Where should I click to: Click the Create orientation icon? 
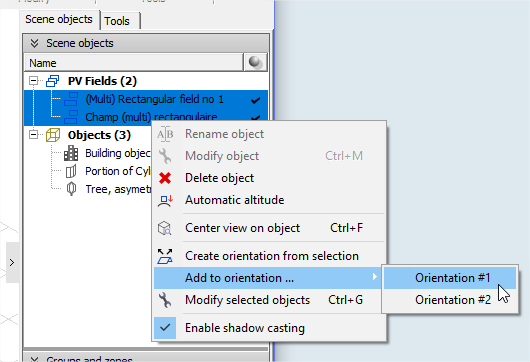coord(165,256)
